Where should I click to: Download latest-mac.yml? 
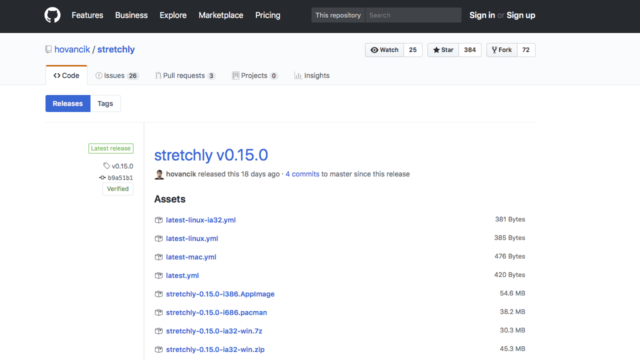click(x=191, y=257)
